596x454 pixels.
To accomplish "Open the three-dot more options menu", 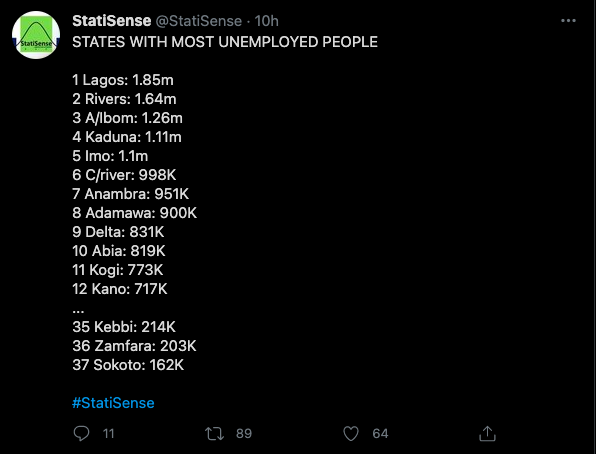I will (x=568, y=21).
